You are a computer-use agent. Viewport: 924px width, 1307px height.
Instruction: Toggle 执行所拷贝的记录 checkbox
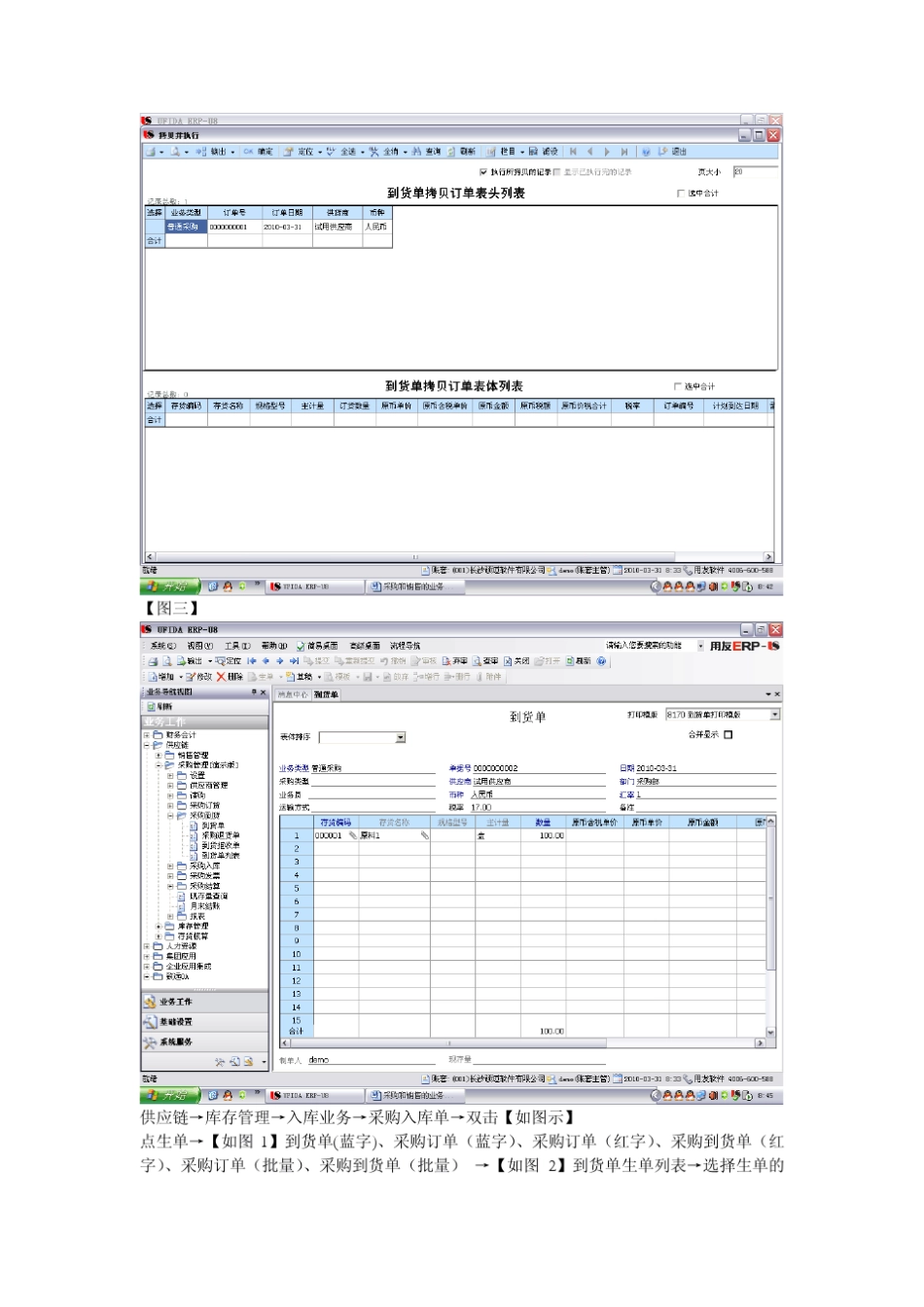pyautogui.click(x=483, y=172)
